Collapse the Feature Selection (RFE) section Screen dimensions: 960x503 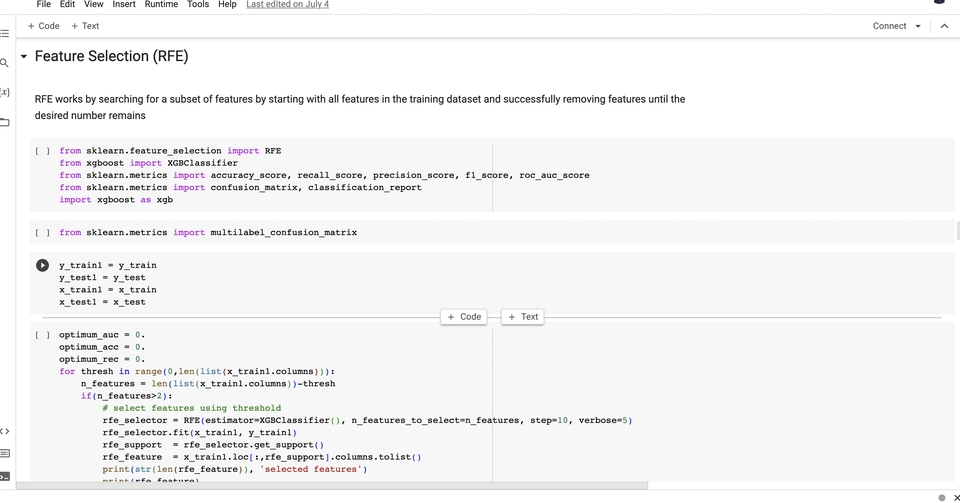24,56
